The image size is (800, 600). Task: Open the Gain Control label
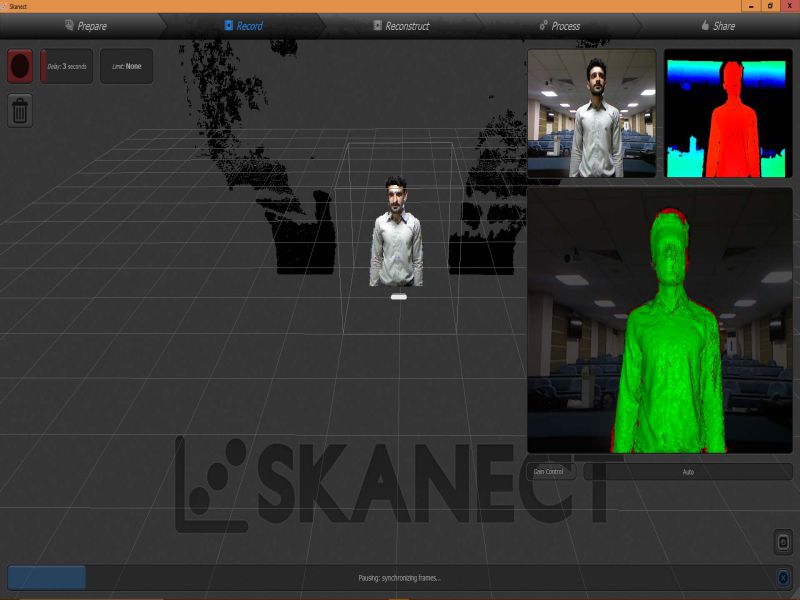click(551, 471)
